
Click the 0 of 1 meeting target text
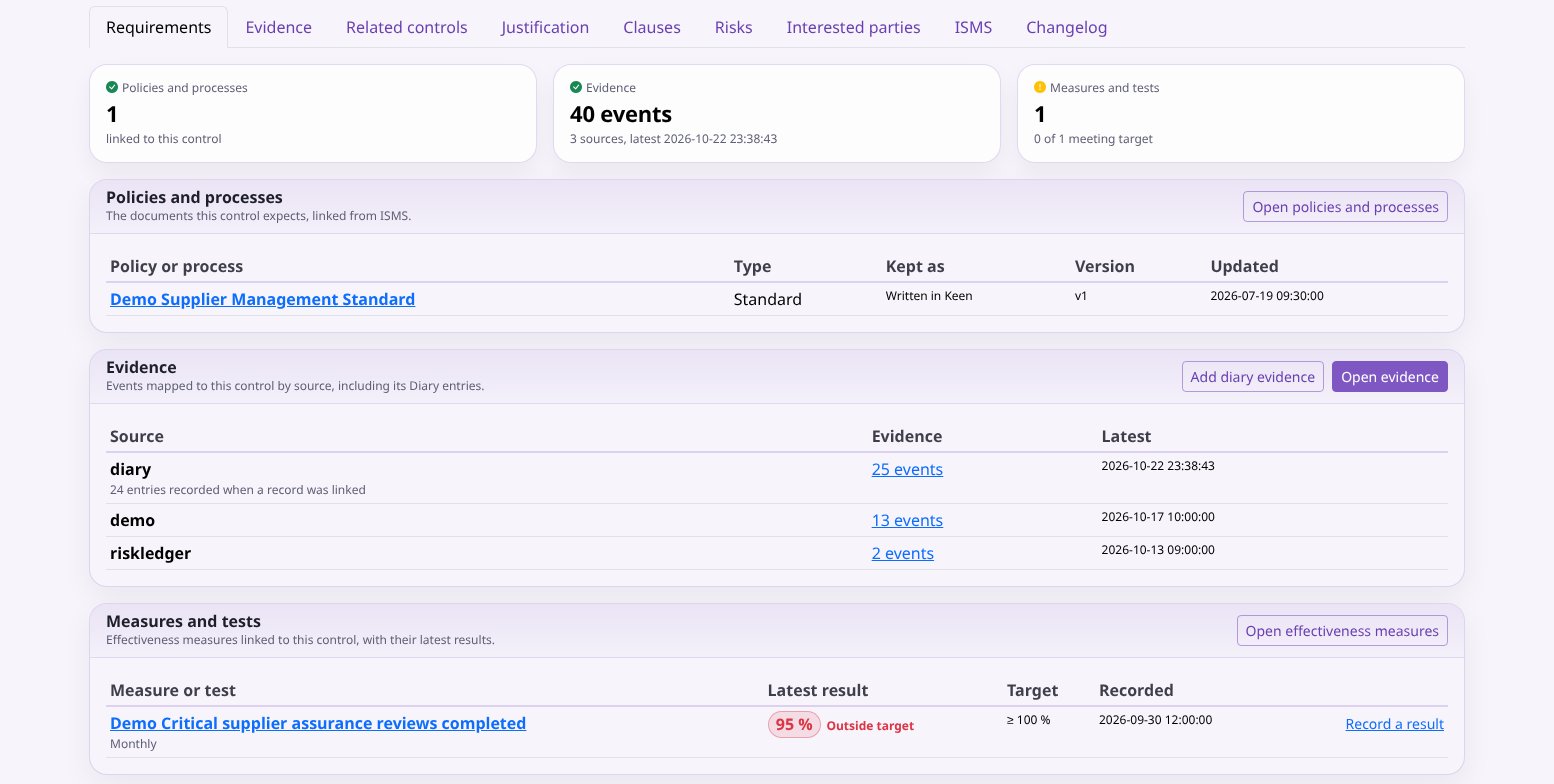1093,139
